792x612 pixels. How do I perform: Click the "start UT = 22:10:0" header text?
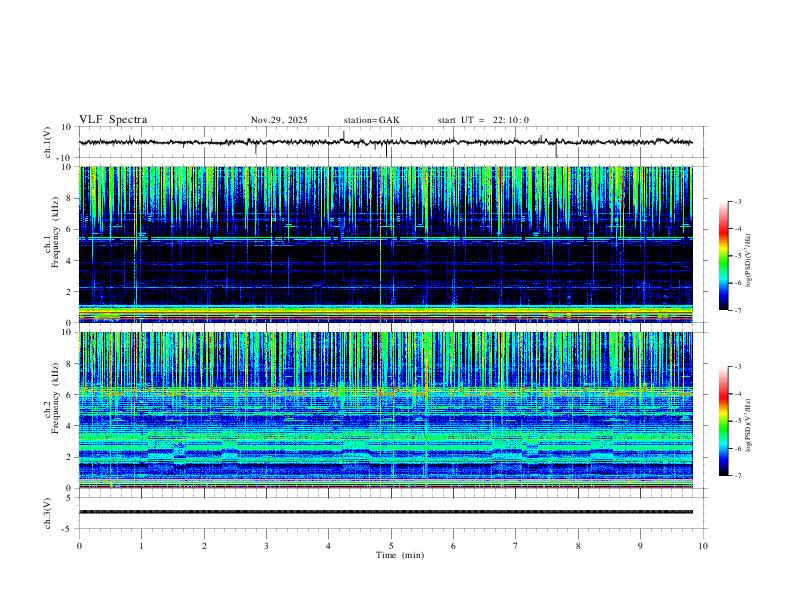pos(483,120)
